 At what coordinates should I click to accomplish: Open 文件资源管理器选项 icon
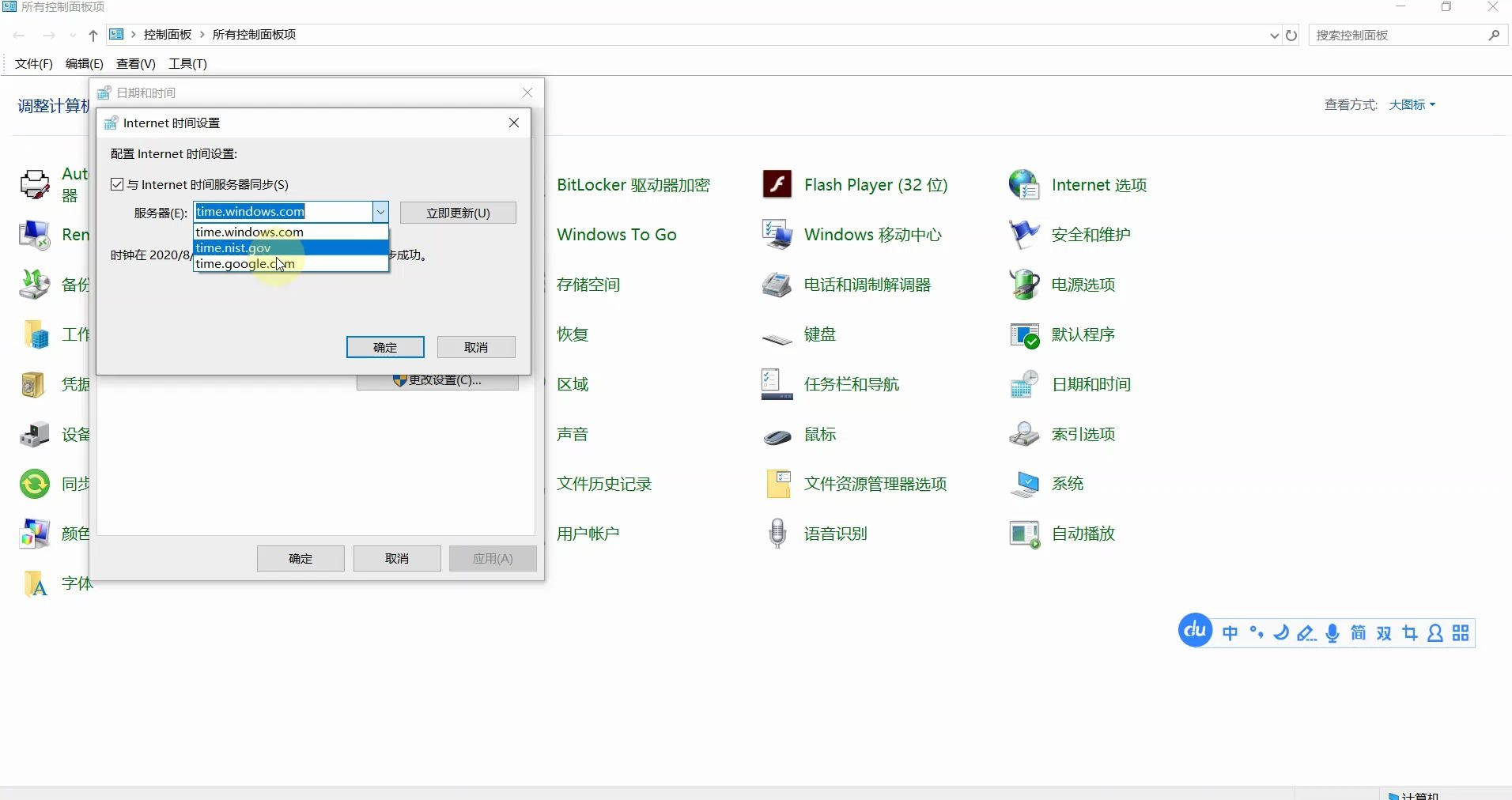[x=778, y=484]
